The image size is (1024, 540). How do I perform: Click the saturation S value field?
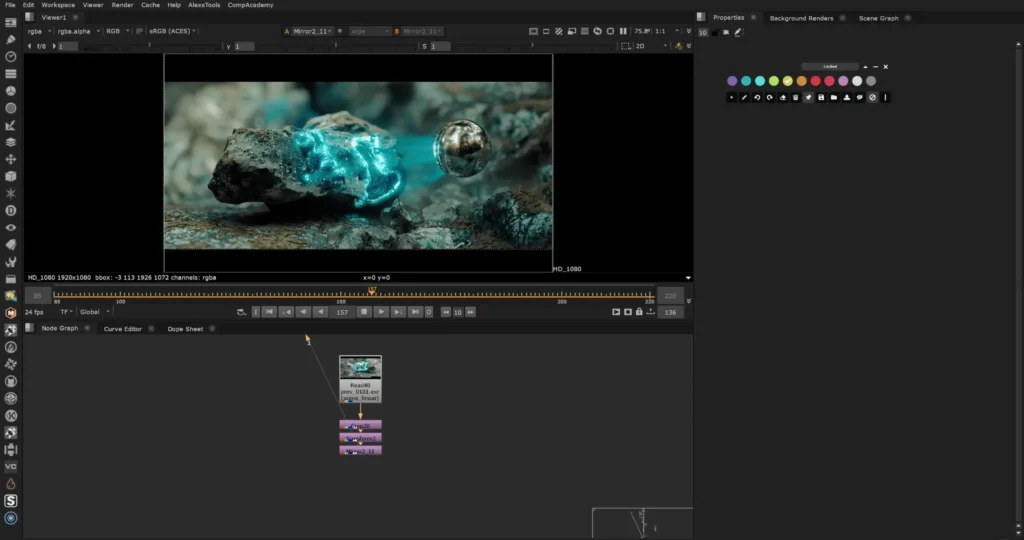(440, 46)
